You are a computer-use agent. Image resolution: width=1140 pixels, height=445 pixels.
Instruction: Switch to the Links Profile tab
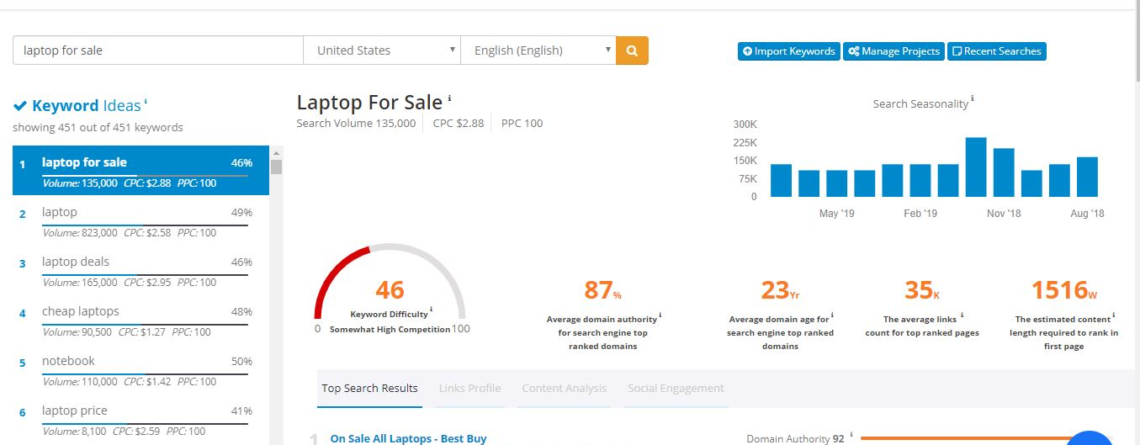(x=470, y=388)
